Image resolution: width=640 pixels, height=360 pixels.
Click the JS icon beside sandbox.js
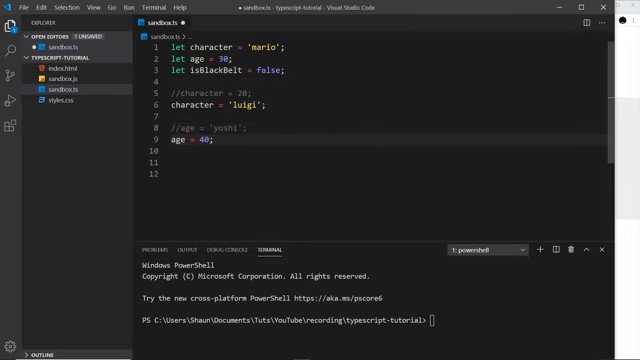point(42,79)
